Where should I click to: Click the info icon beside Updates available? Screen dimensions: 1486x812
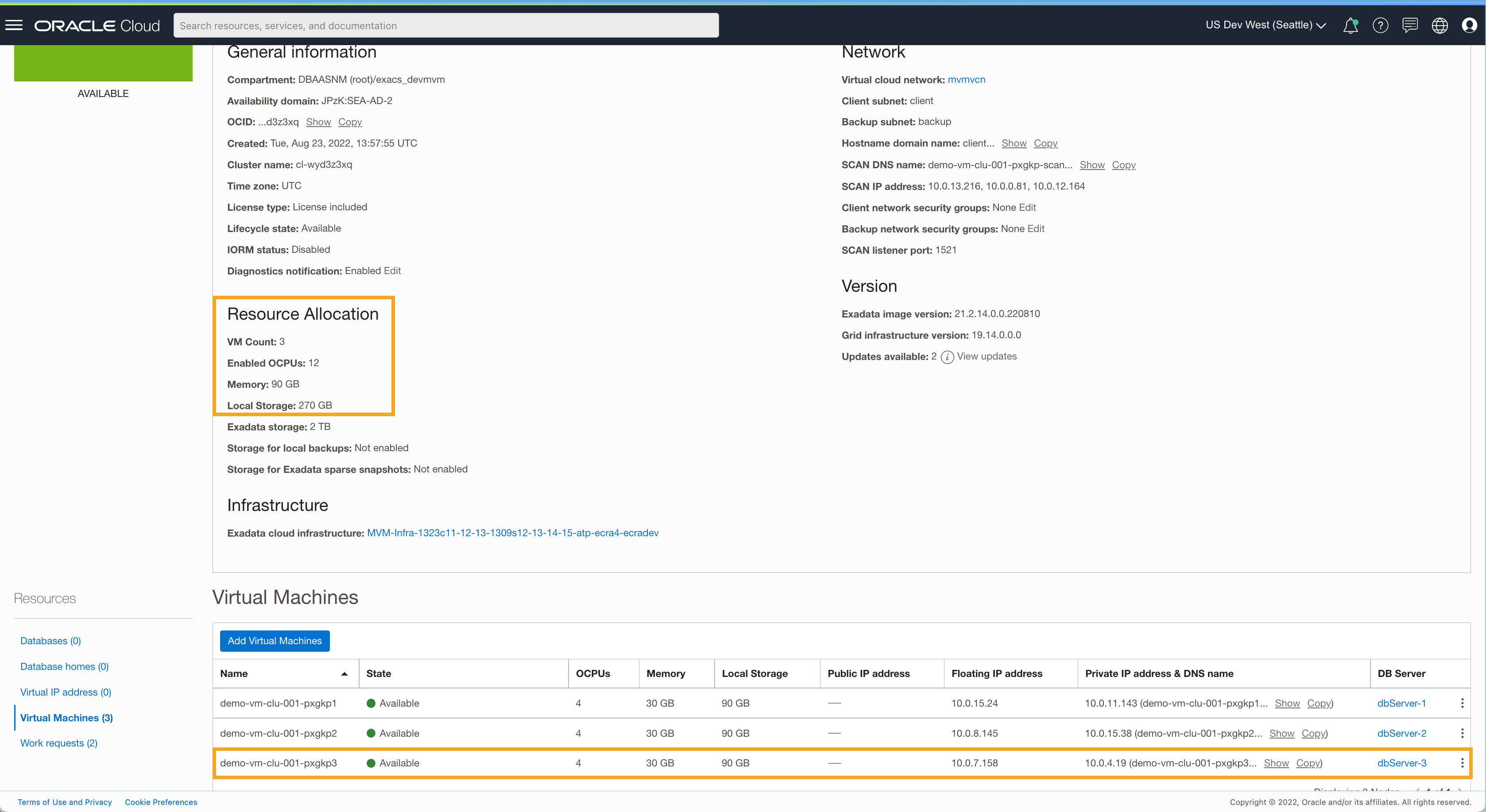point(947,357)
